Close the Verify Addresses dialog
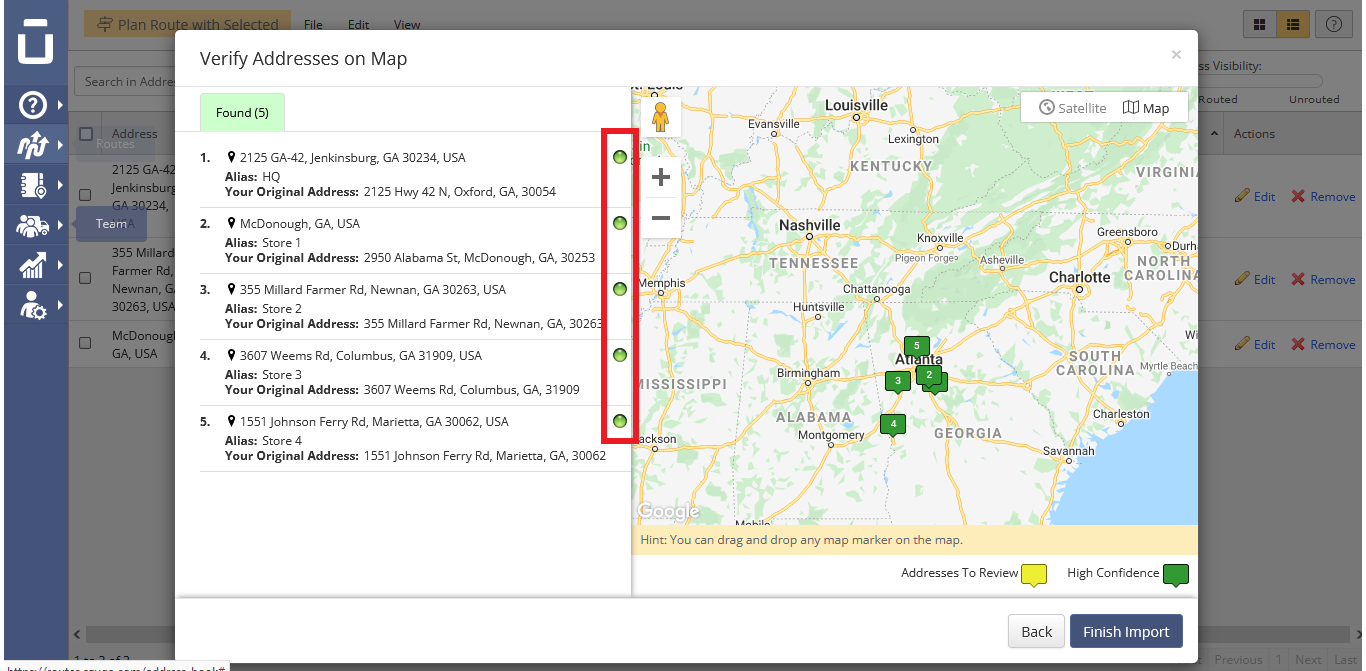 pos(1176,55)
